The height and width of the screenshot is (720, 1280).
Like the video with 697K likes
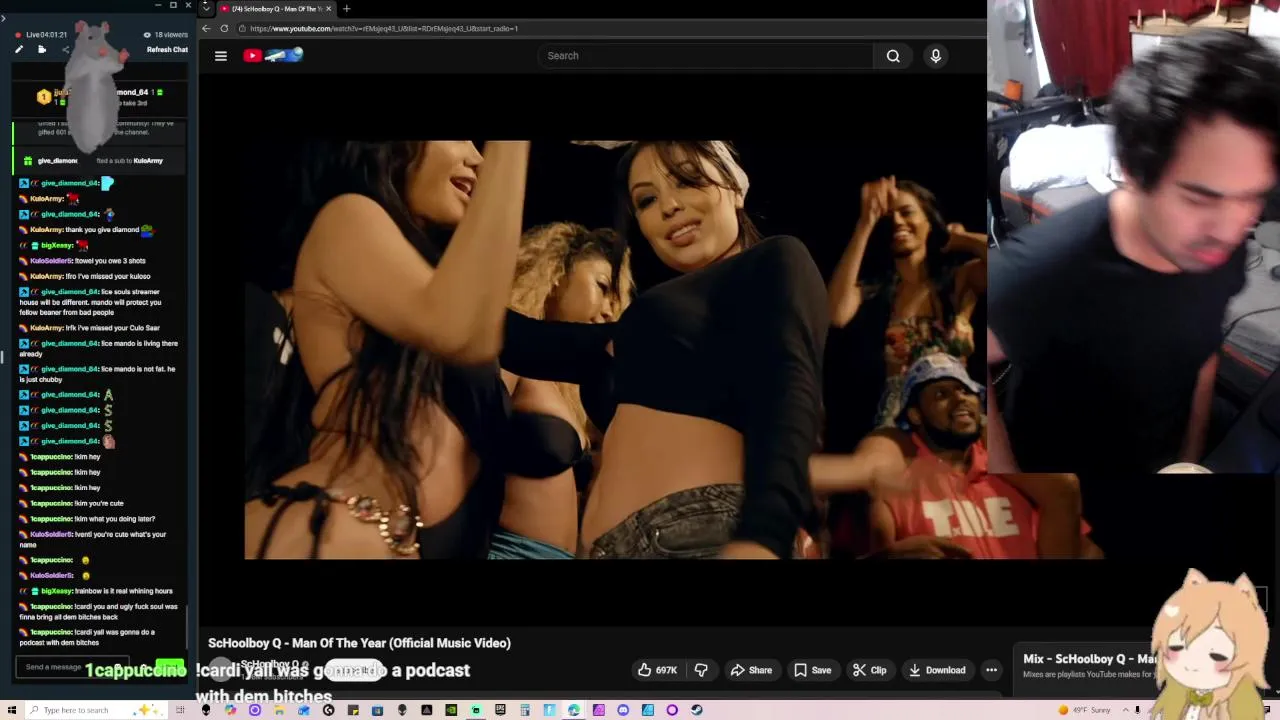tap(657, 670)
